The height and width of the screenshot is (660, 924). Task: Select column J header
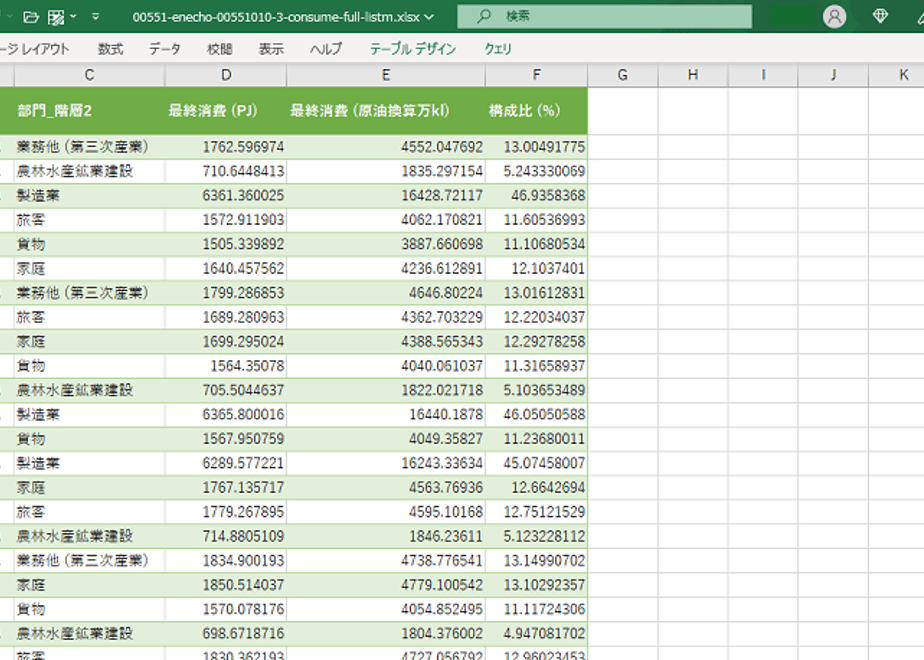(x=833, y=75)
